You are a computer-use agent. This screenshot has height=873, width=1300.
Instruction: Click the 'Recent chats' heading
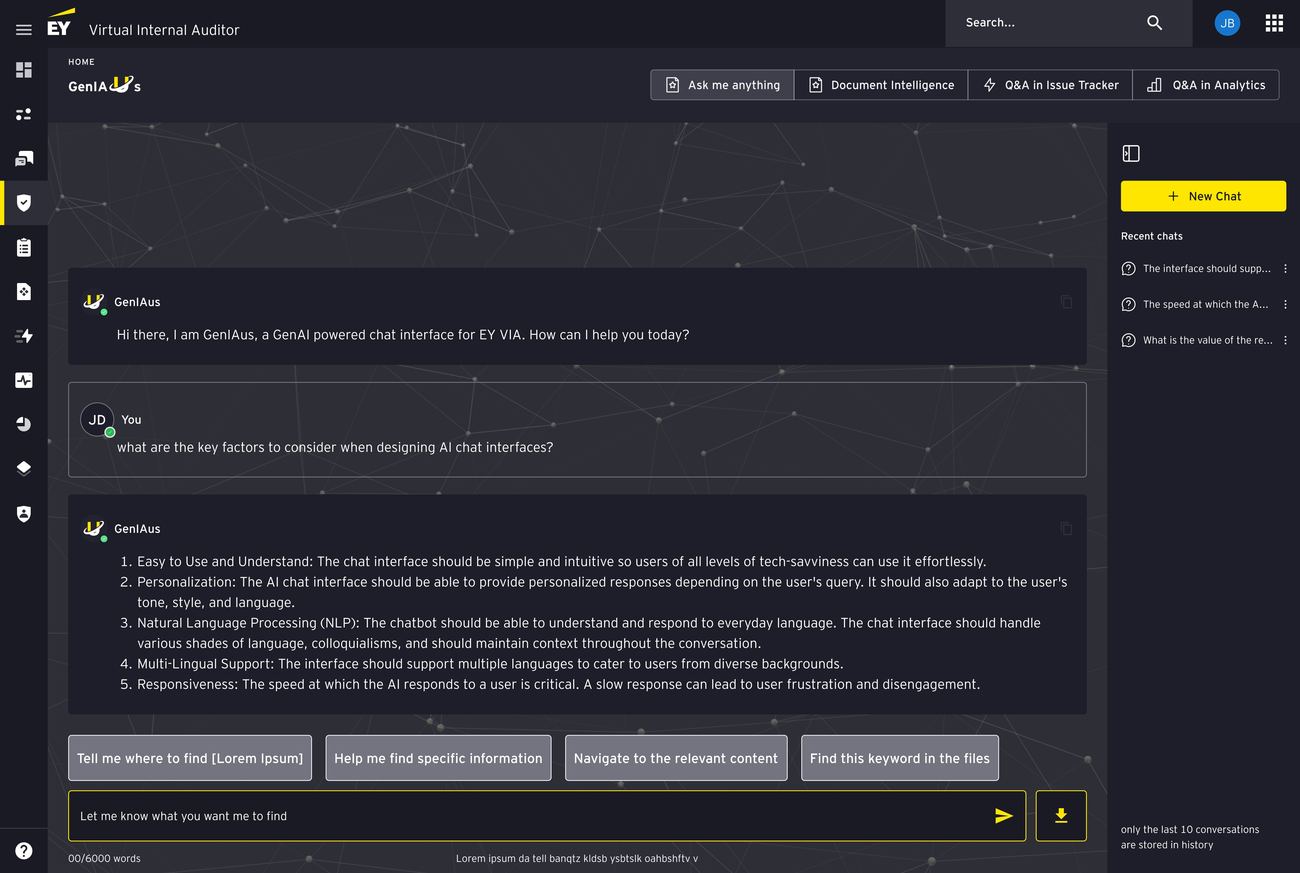(x=1152, y=236)
